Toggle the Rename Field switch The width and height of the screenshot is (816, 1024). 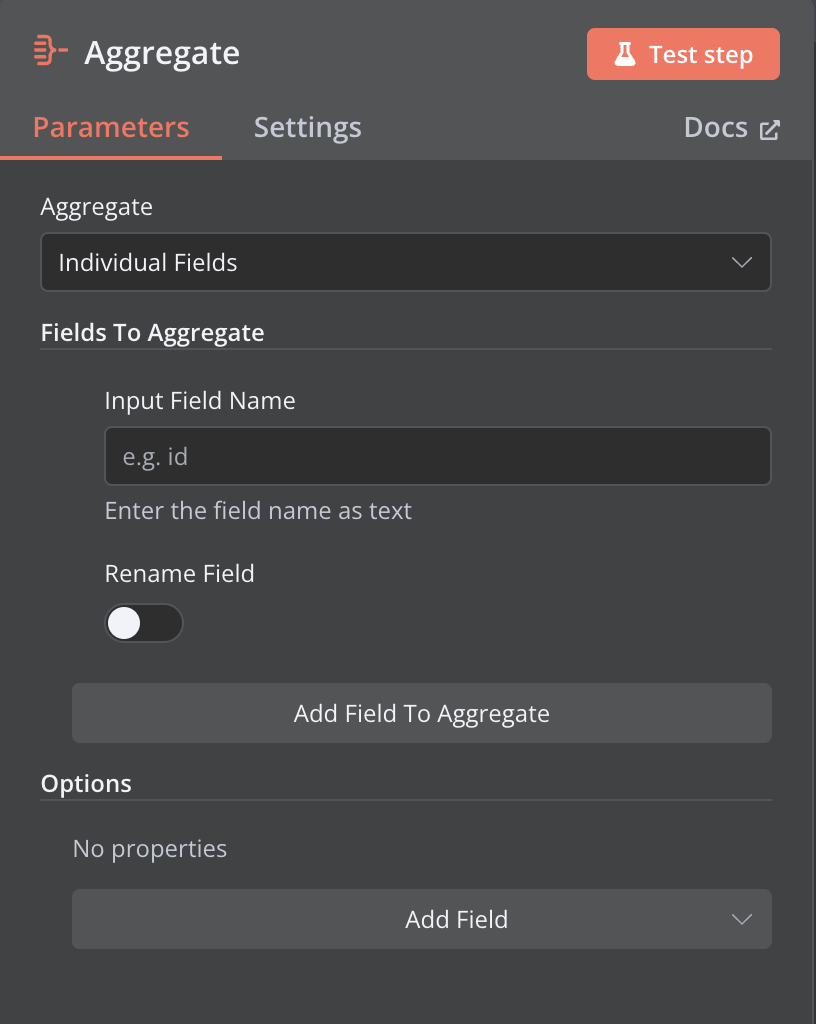(144, 623)
